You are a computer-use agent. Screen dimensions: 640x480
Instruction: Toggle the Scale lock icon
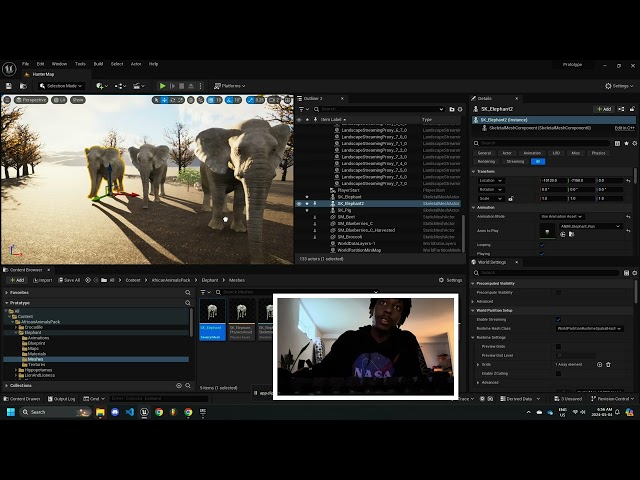(511, 199)
